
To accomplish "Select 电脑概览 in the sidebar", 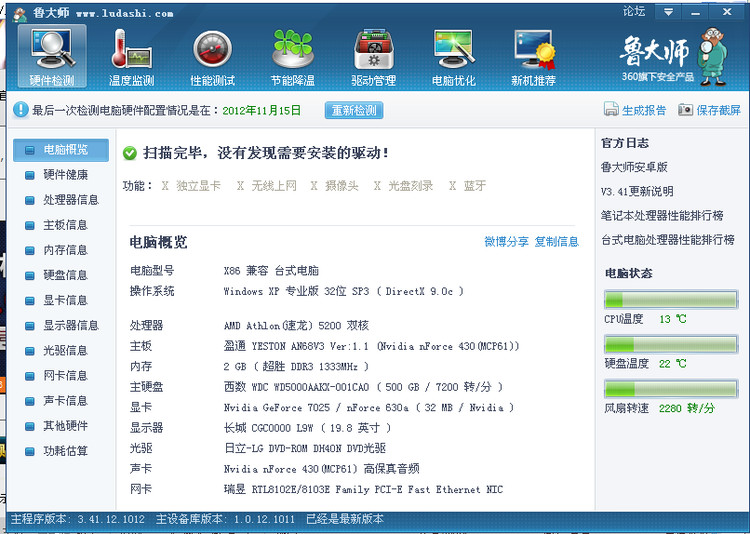I will [61, 150].
